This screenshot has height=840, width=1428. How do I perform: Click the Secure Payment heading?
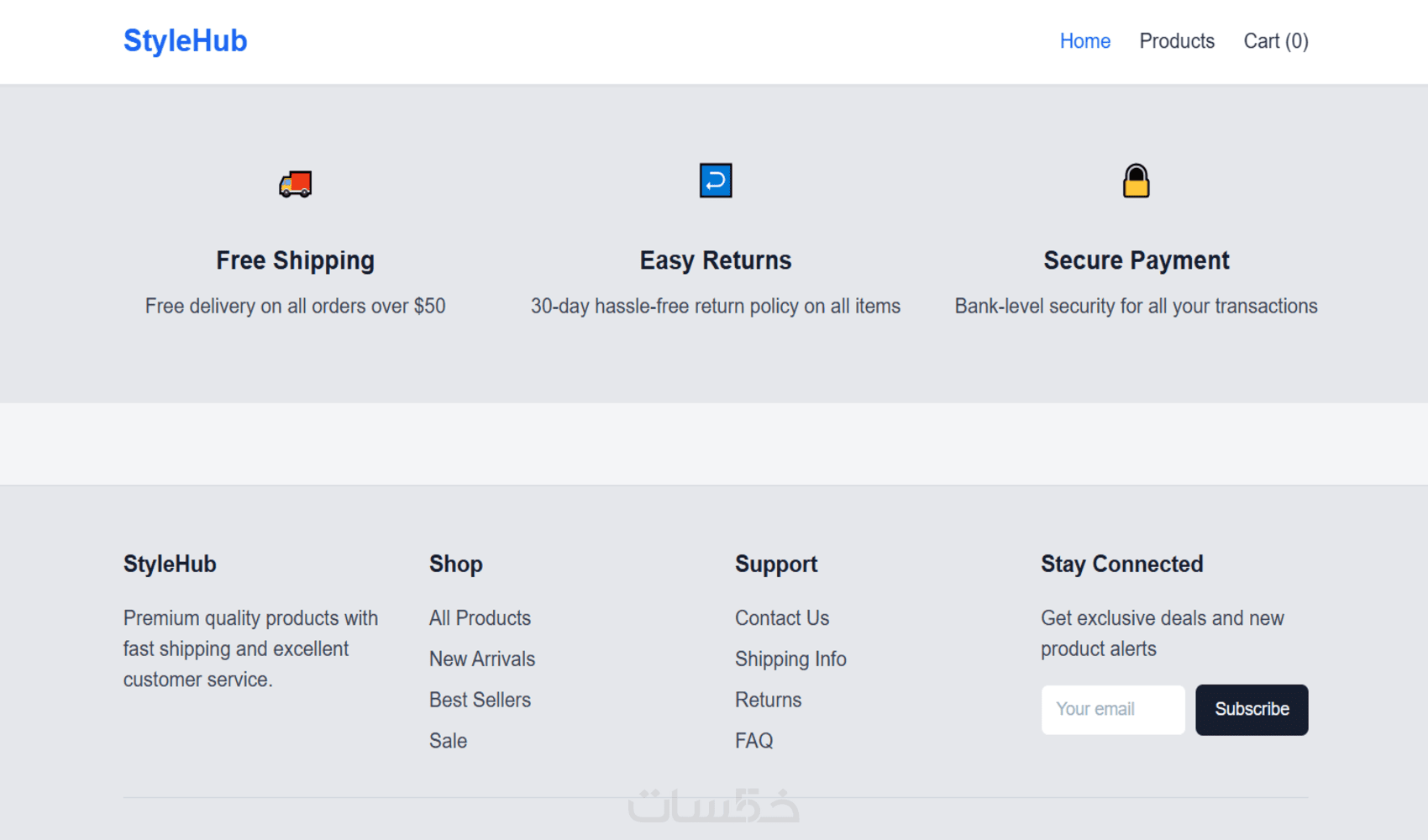click(x=1136, y=260)
